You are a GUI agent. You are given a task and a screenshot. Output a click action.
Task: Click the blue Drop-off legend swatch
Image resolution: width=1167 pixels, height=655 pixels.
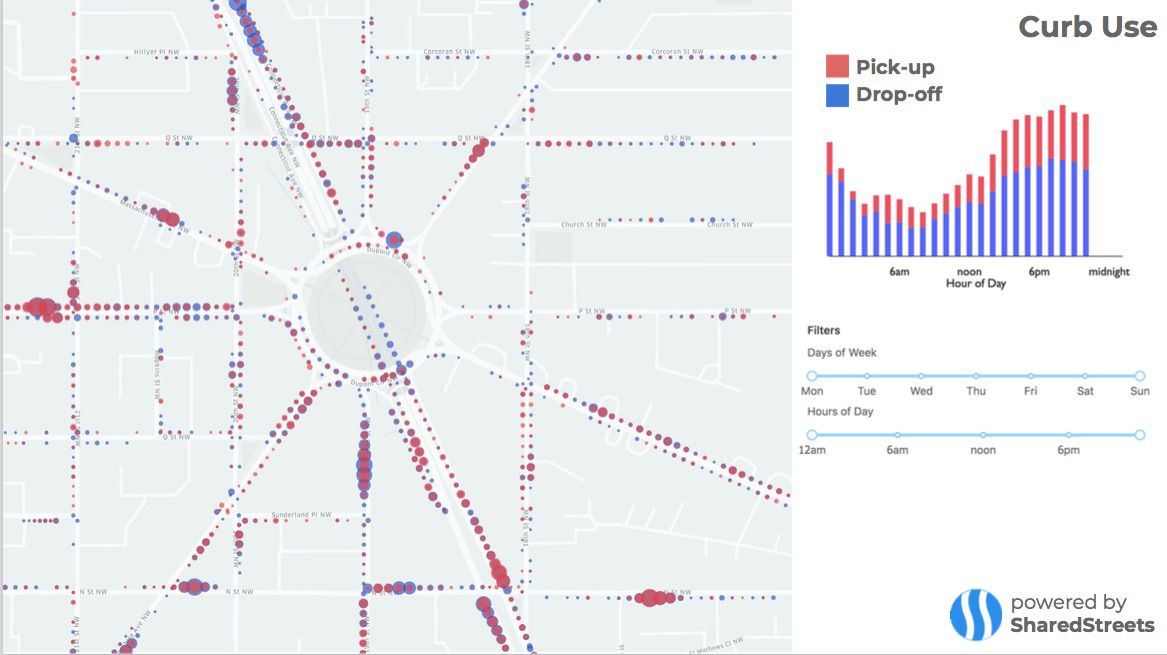837,95
